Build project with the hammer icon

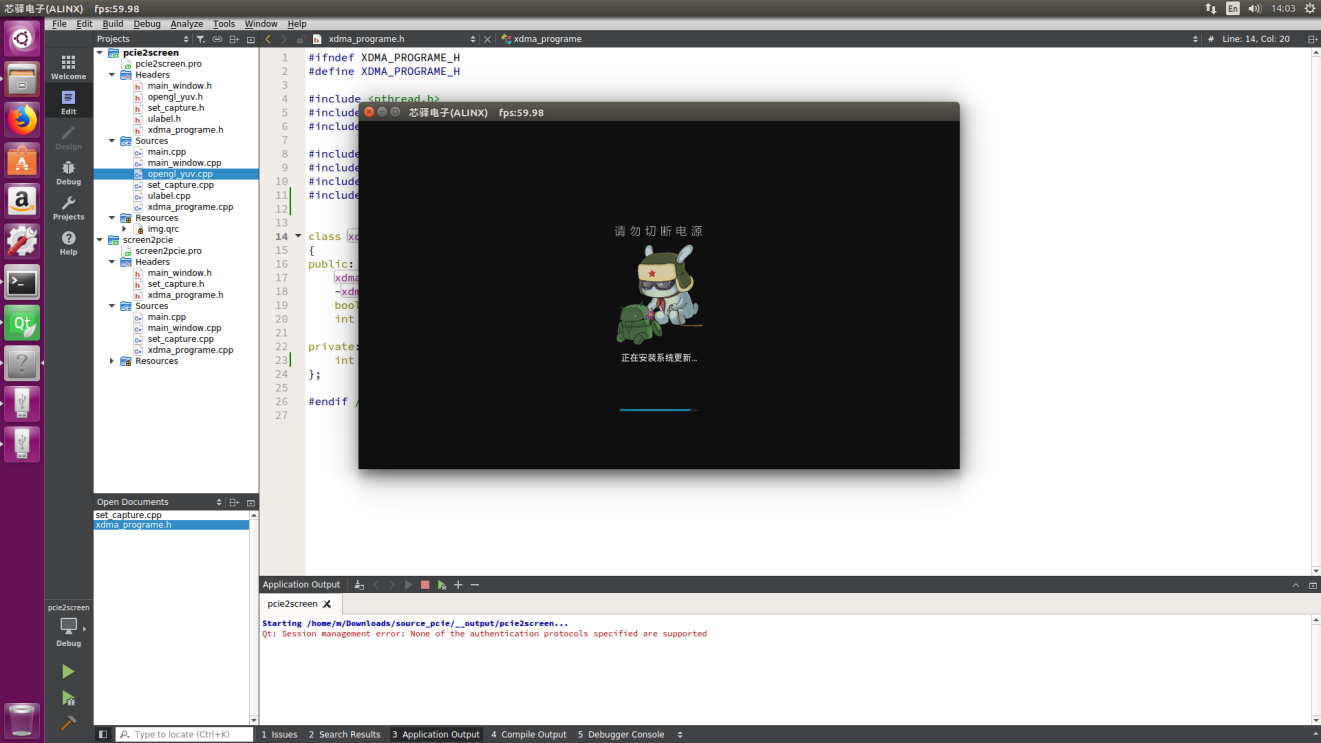pyautogui.click(x=68, y=722)
